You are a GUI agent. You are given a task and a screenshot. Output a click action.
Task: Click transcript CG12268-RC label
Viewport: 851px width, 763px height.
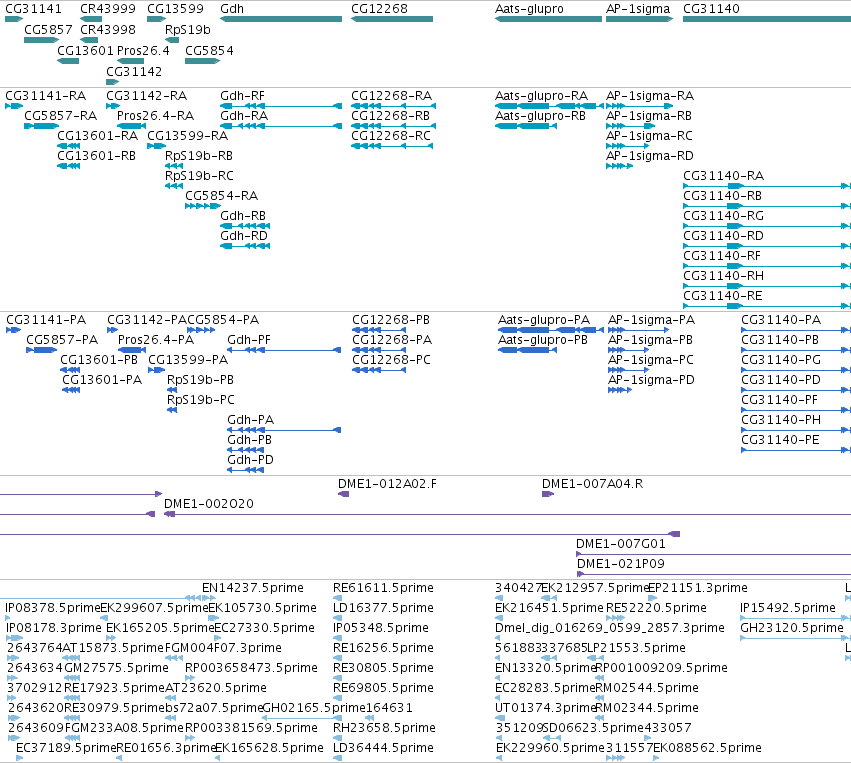391,136
